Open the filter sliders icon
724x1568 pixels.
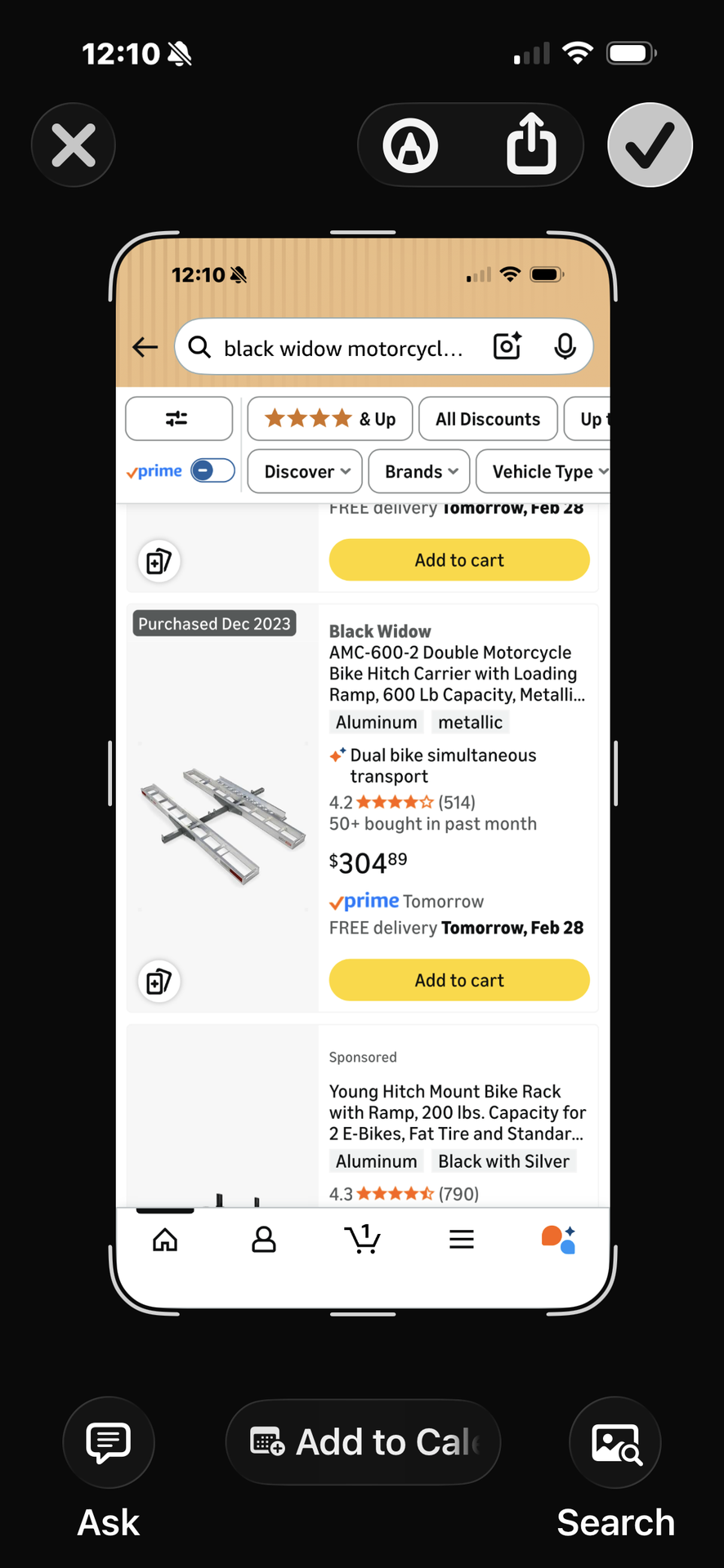178,419
